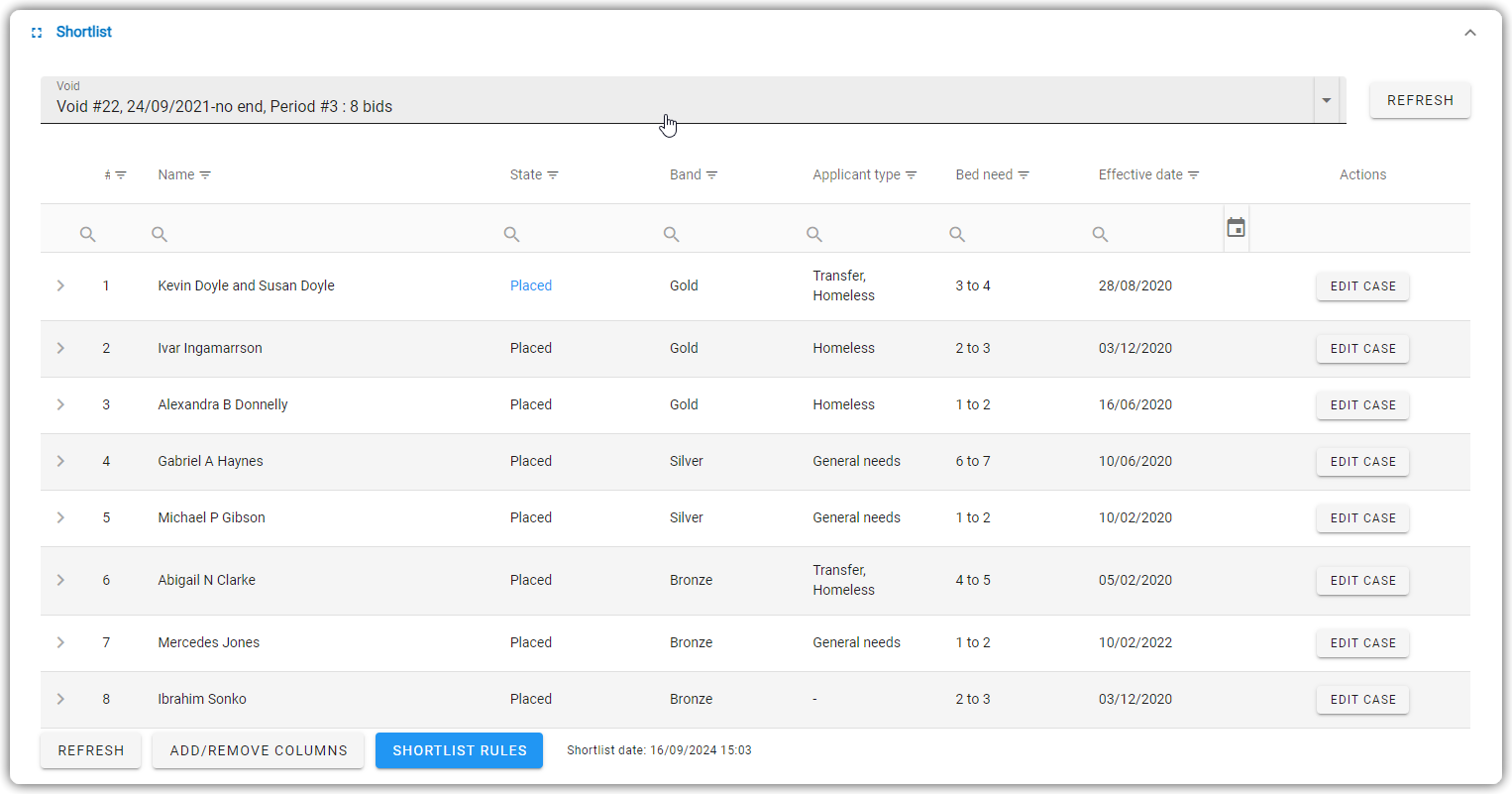The width and height of the screenshot is (1512, 794).
Task: Click the Shortlist date 16/09/2024 15:03 text
Action: [659, 750]
